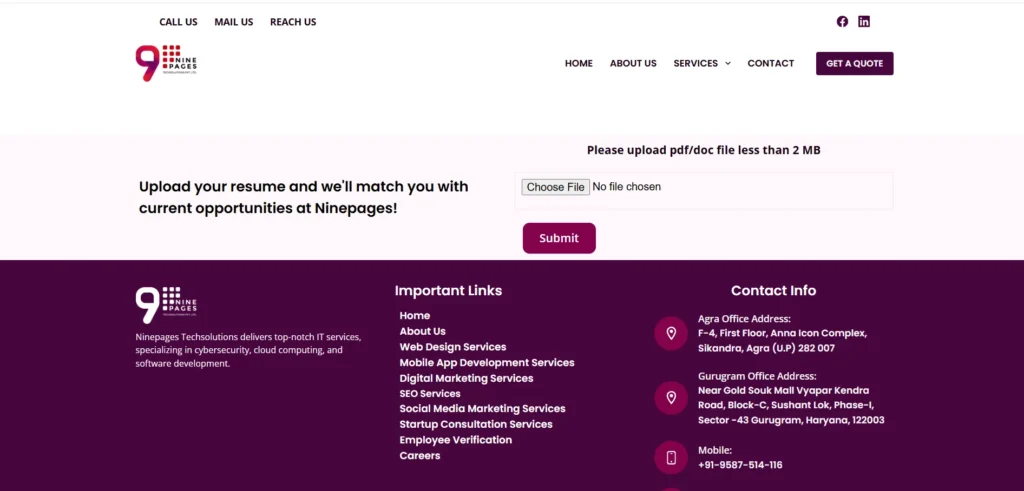Open the LinkedIn icon in header
Image resolution: width=1024 pixels, height=491 pixels.
tap(864, 22)
